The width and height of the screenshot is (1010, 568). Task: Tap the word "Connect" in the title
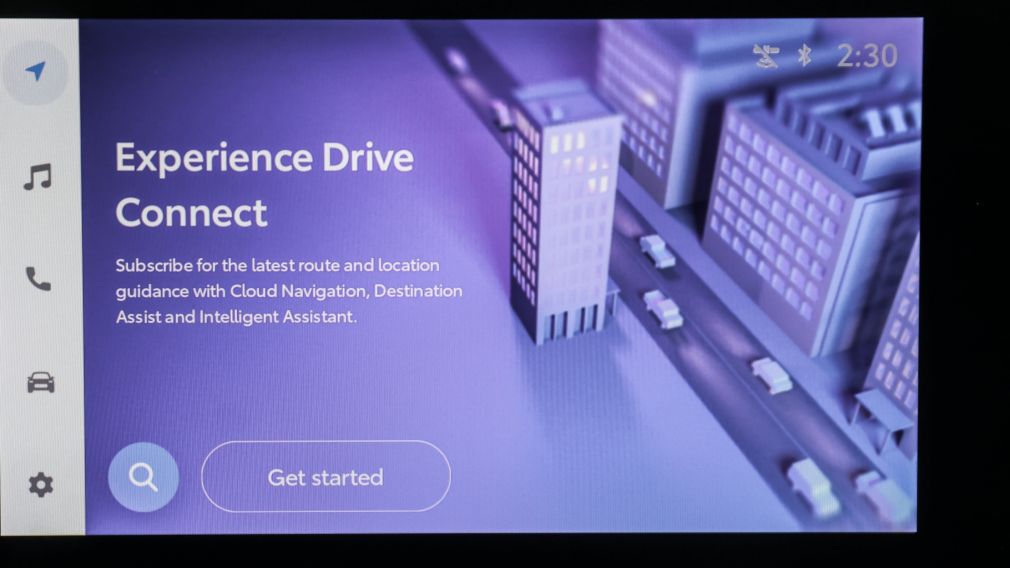191,213
